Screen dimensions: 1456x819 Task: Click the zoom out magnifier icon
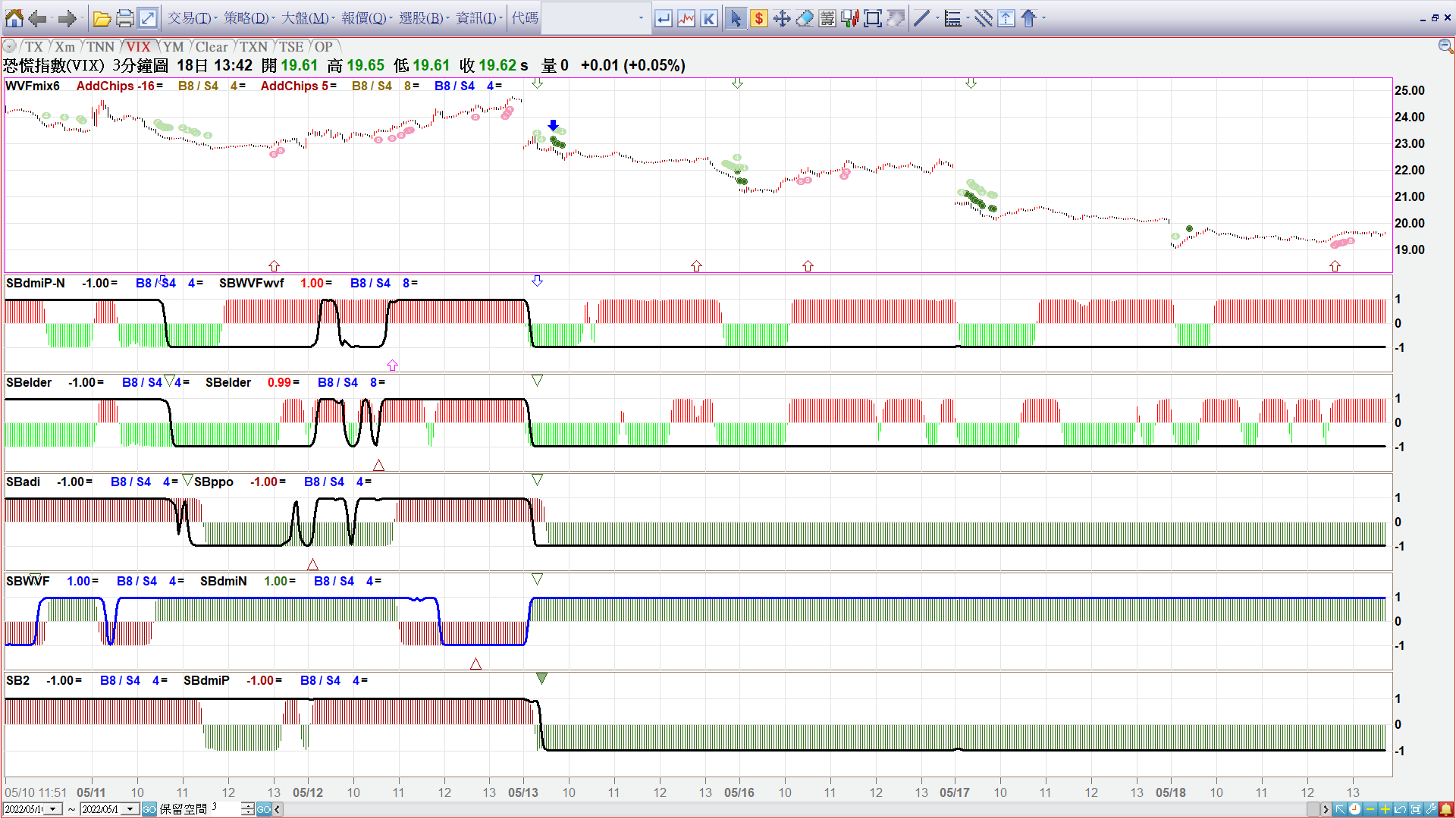[1445, 46]
